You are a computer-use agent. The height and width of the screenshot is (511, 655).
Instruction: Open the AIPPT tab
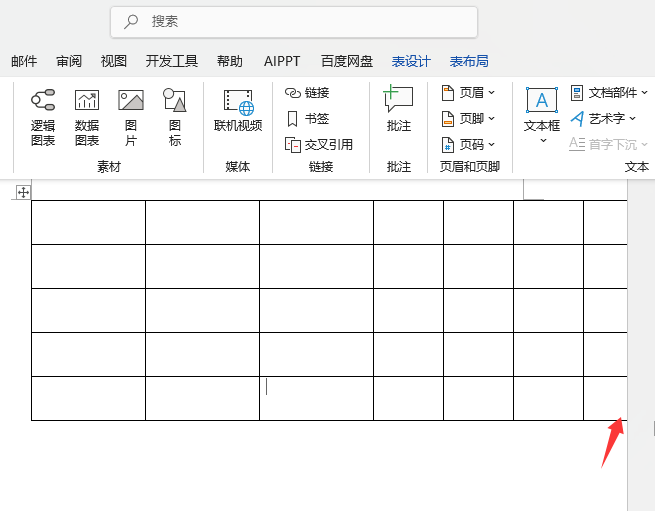(282, 61)
